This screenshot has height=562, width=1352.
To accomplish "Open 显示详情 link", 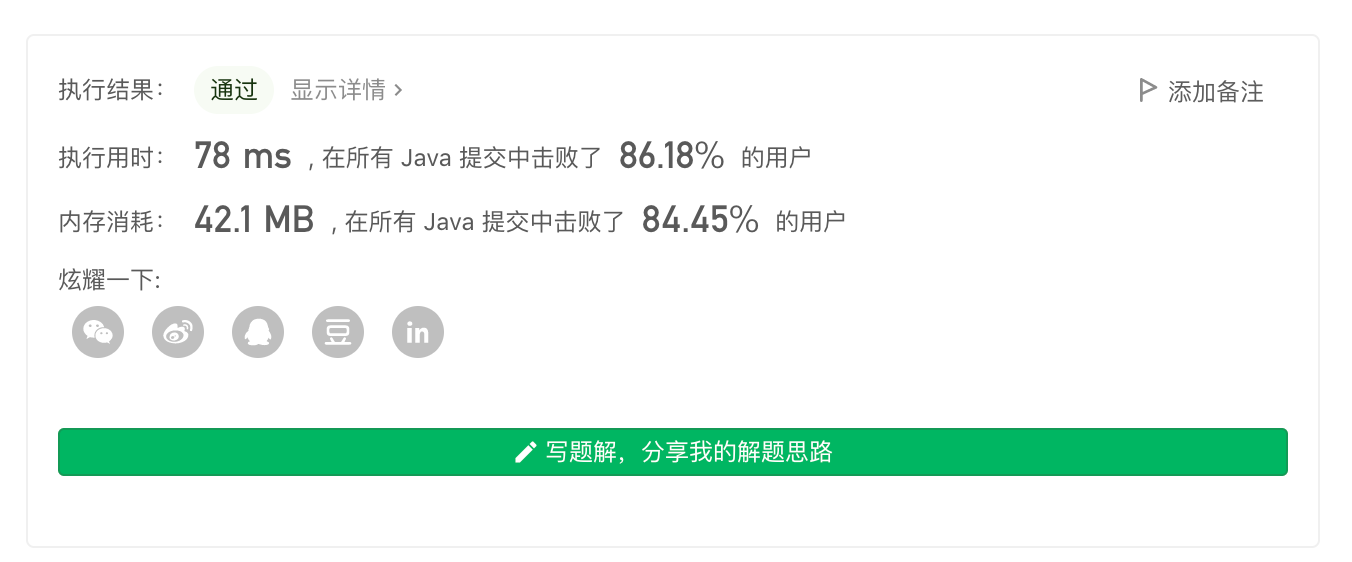I will pyautogui.click(x=338, y=90).
